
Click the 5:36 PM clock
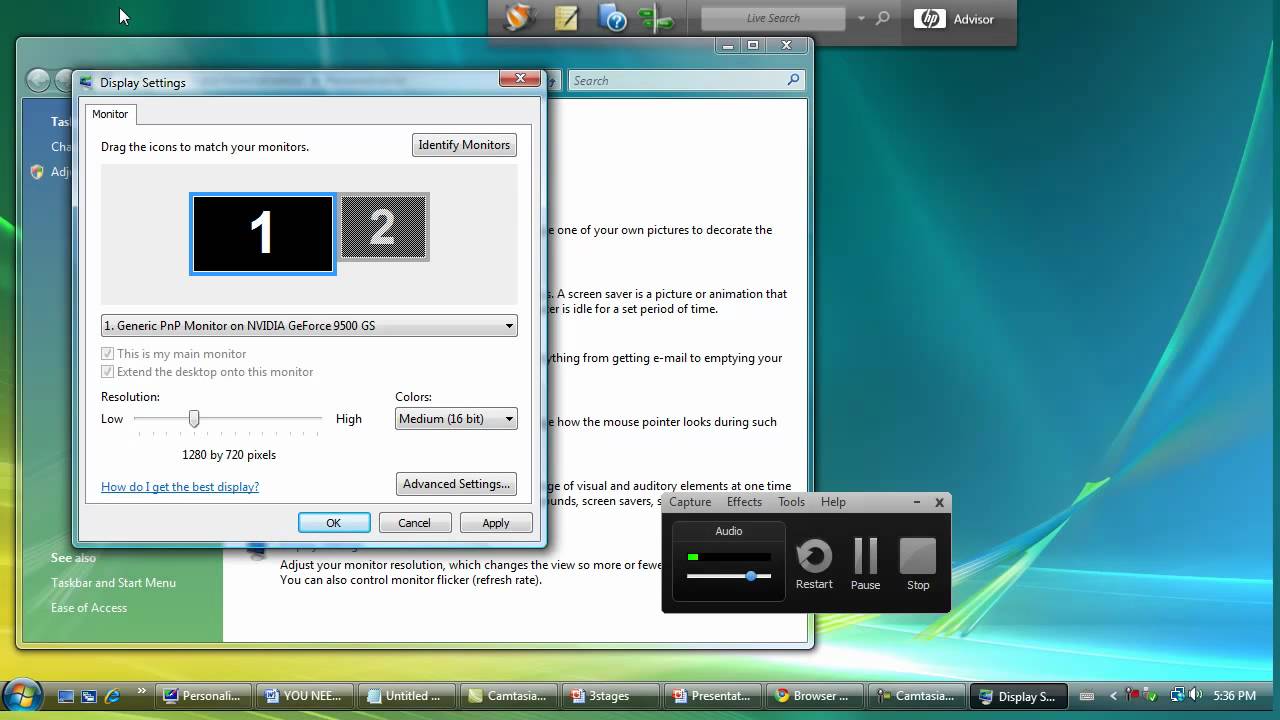(x=1234, y=696)
